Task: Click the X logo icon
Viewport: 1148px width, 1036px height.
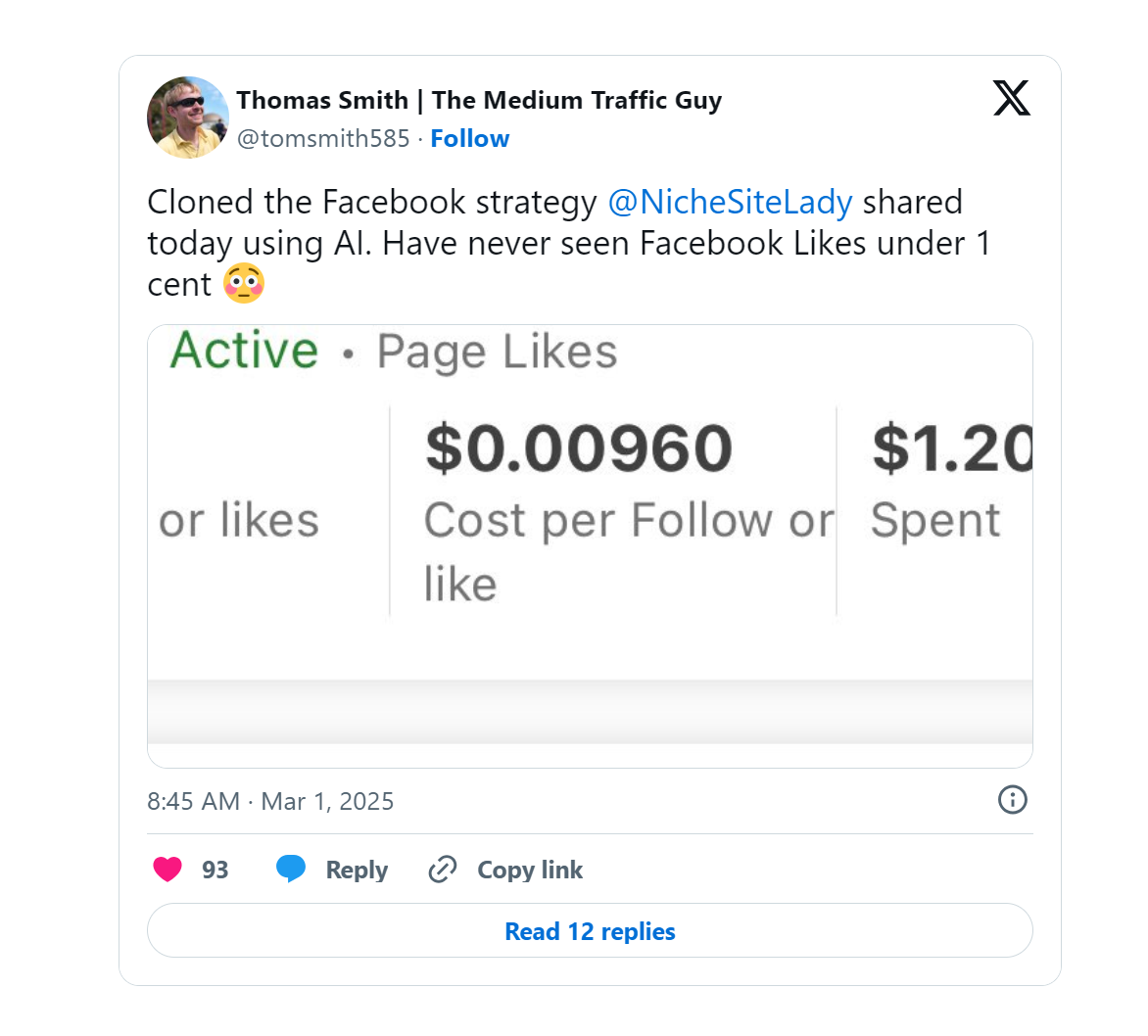Action: pyautogui.click(x=1011, y=99)
